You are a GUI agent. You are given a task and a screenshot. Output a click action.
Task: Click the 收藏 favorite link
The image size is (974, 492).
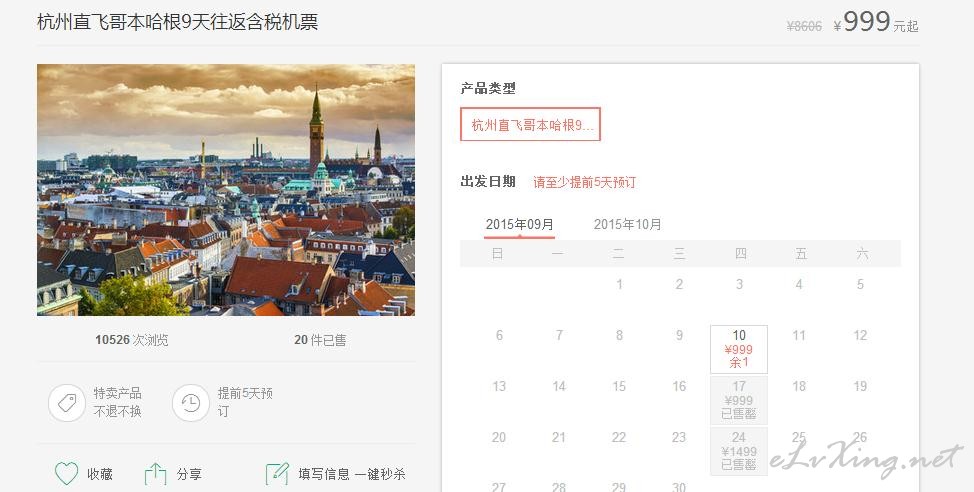click(x=99, y=475)
